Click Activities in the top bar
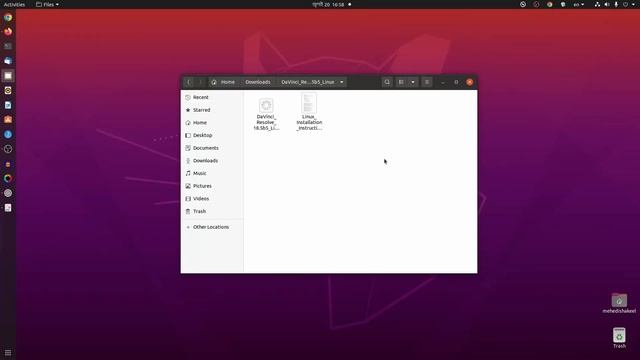This screenshot has width=640, height=360. pos(14,4)
